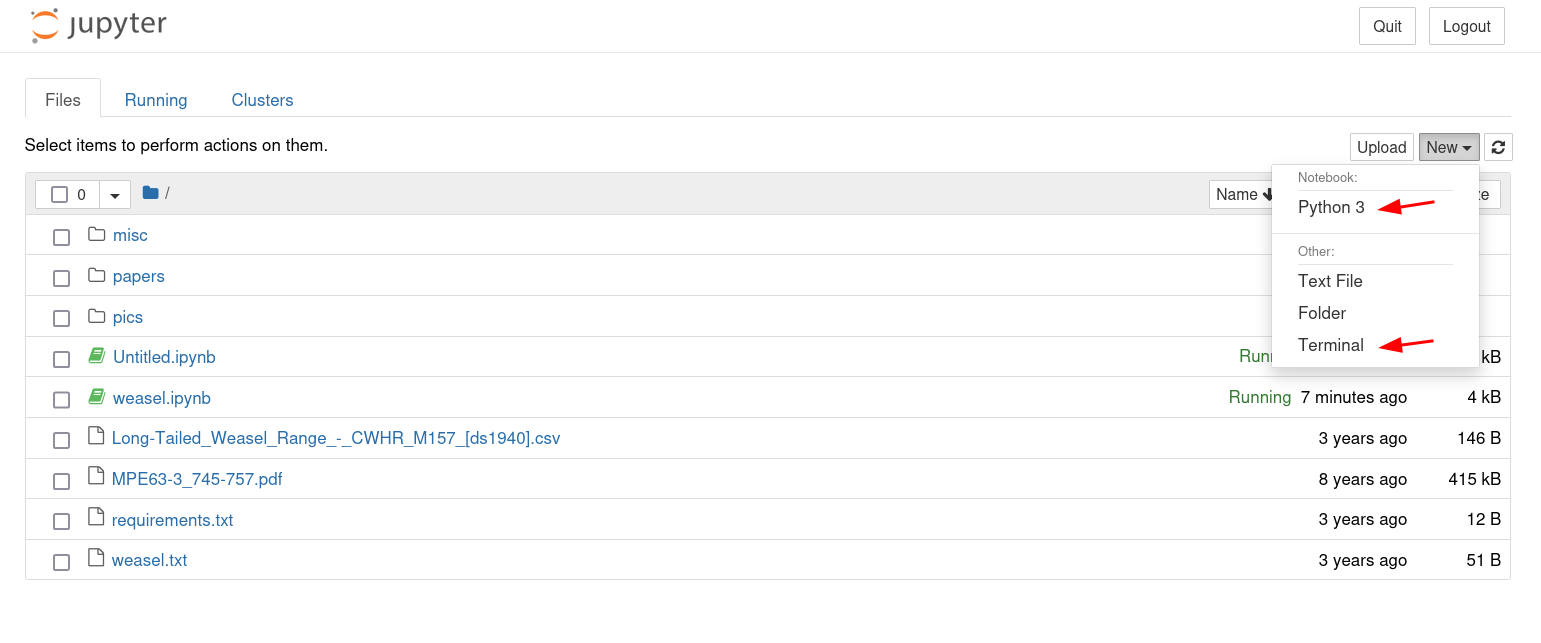
Task: Click the Untitled.ipynb notebook icon
Action: [96, 357]
